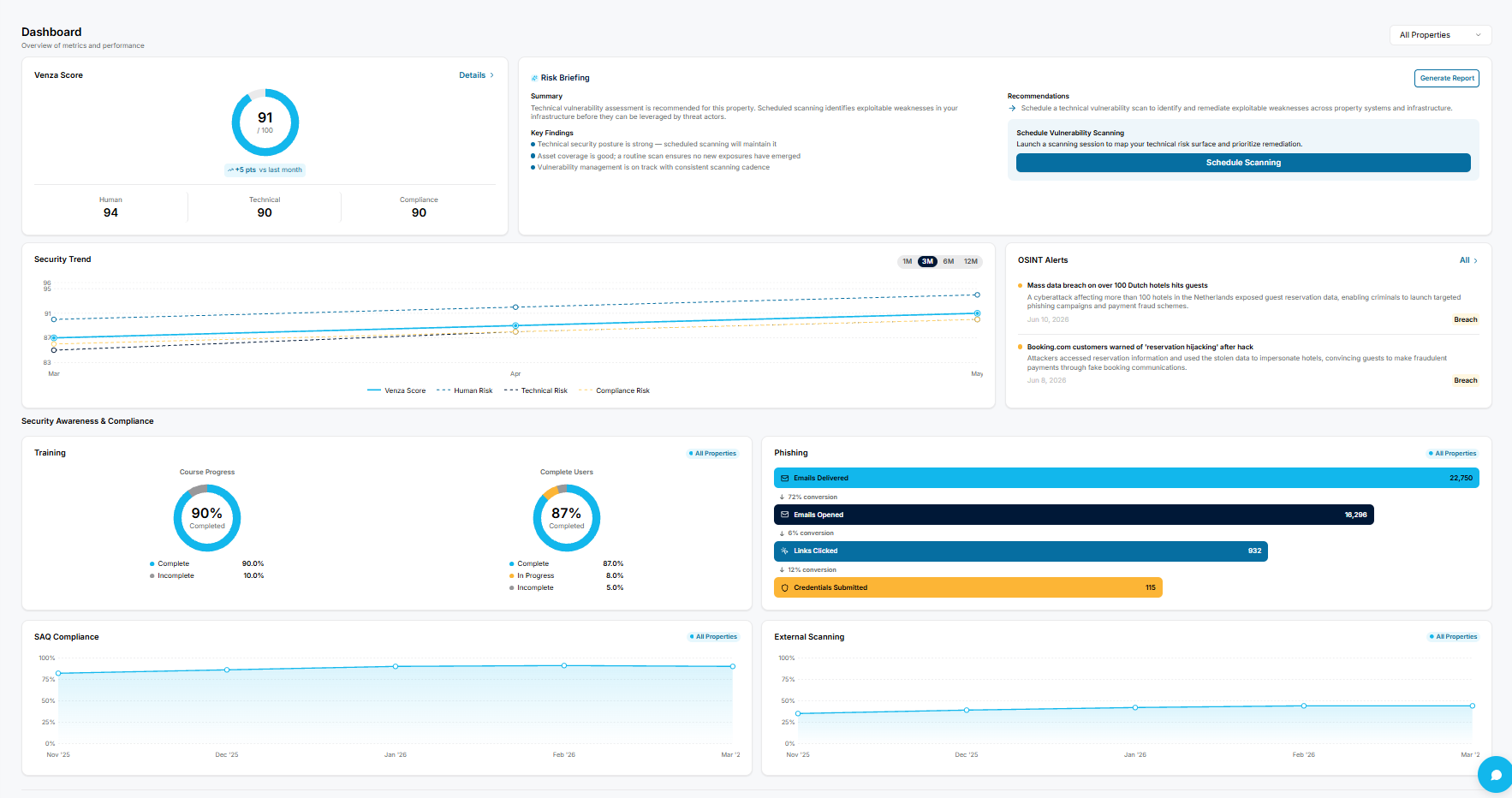Select the 12M trend range tab
1512x798 pixels.
point(971,261)
